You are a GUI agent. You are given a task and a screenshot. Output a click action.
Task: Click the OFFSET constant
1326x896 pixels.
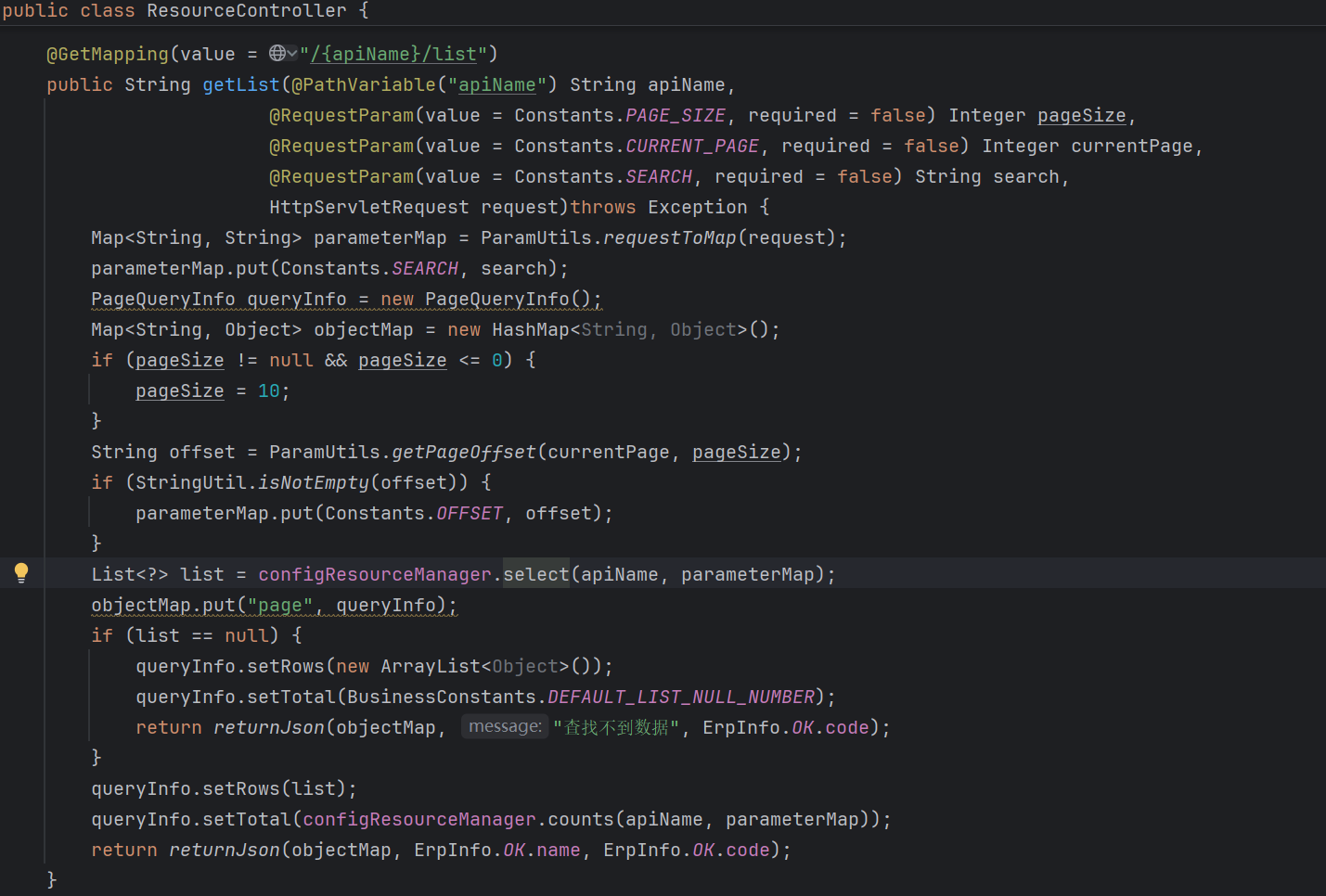(x=470, y=513)
